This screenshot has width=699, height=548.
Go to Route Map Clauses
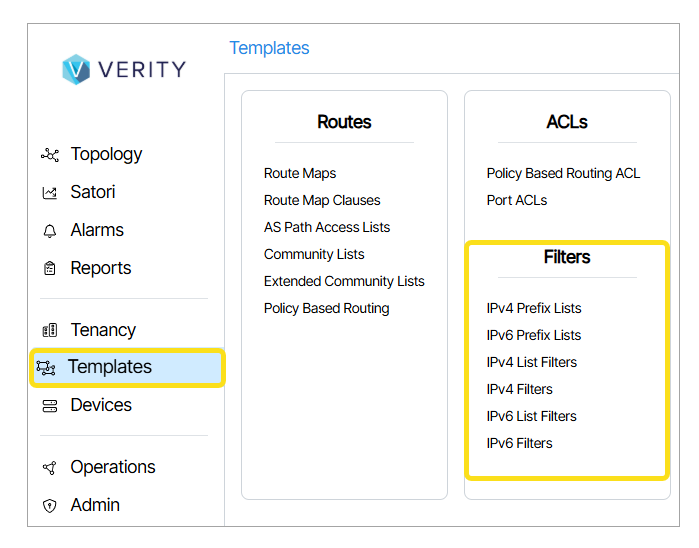coord(322,201)
